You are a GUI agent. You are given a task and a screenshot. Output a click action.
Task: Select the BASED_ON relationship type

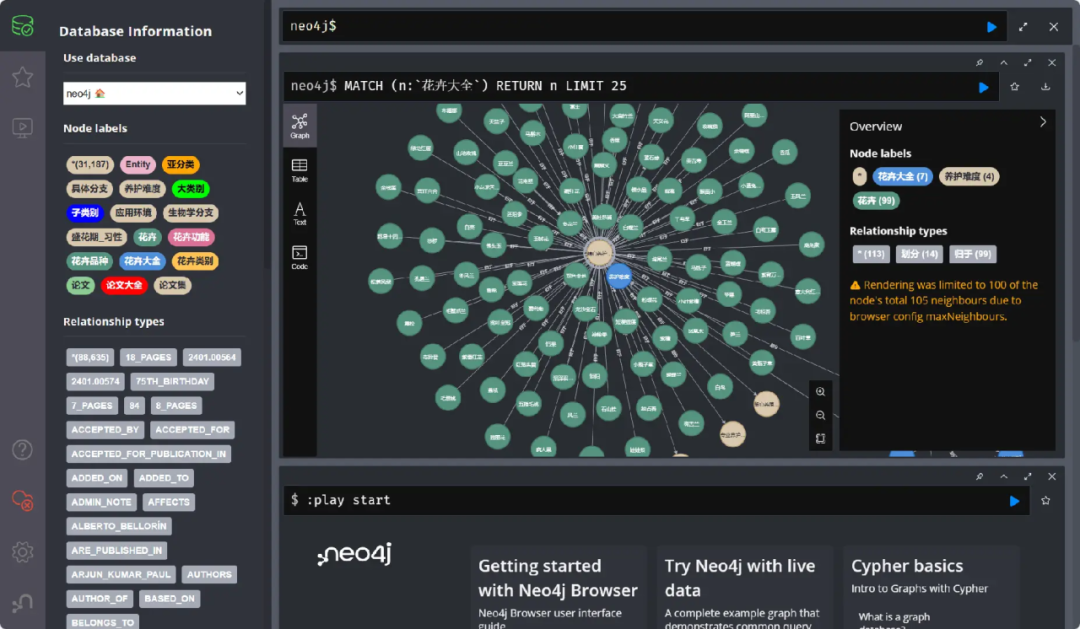click(x=169, y=599)
